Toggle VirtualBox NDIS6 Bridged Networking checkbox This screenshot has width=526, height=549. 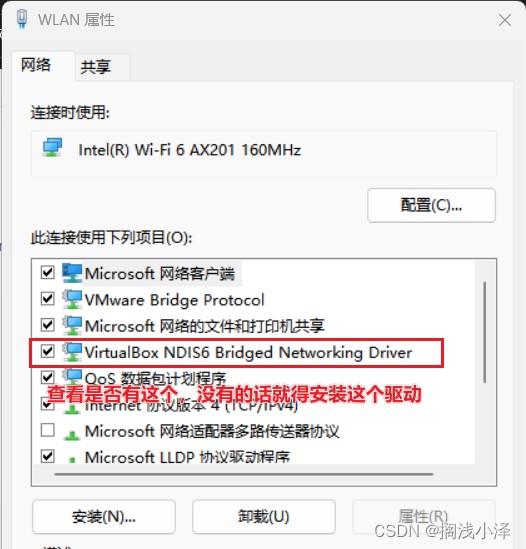[x=48, y=351]
